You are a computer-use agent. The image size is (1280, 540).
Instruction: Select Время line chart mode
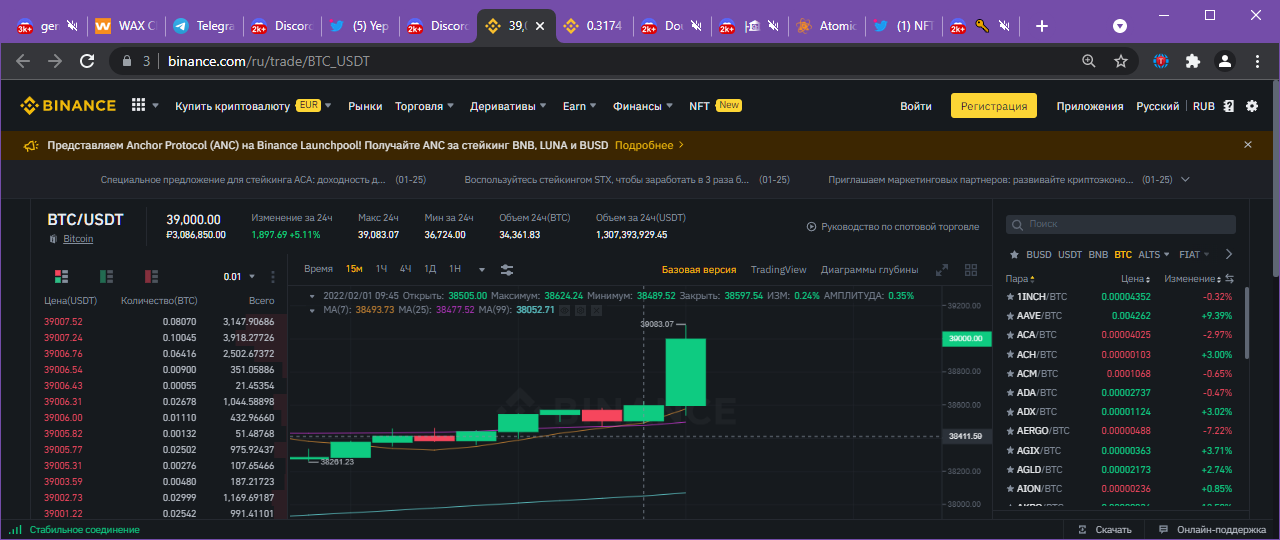pyautogui.click(x=318, y=269)
